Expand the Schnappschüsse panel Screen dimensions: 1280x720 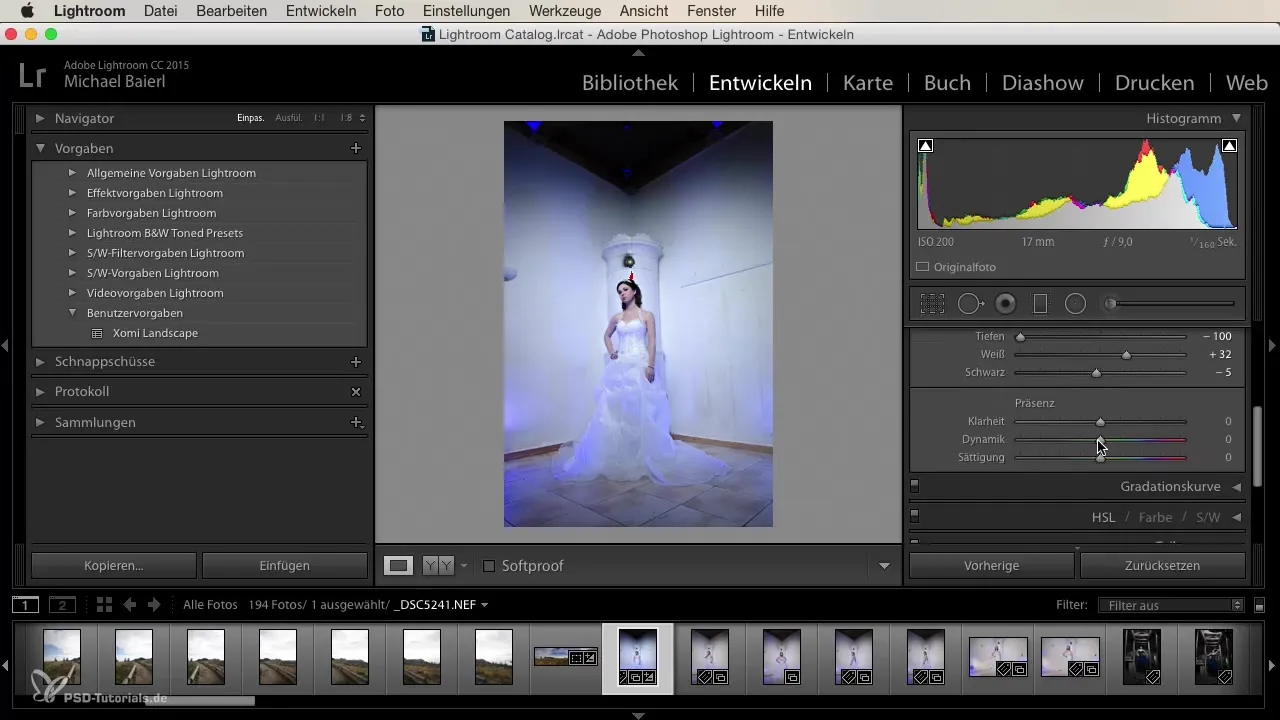[40, 362]
